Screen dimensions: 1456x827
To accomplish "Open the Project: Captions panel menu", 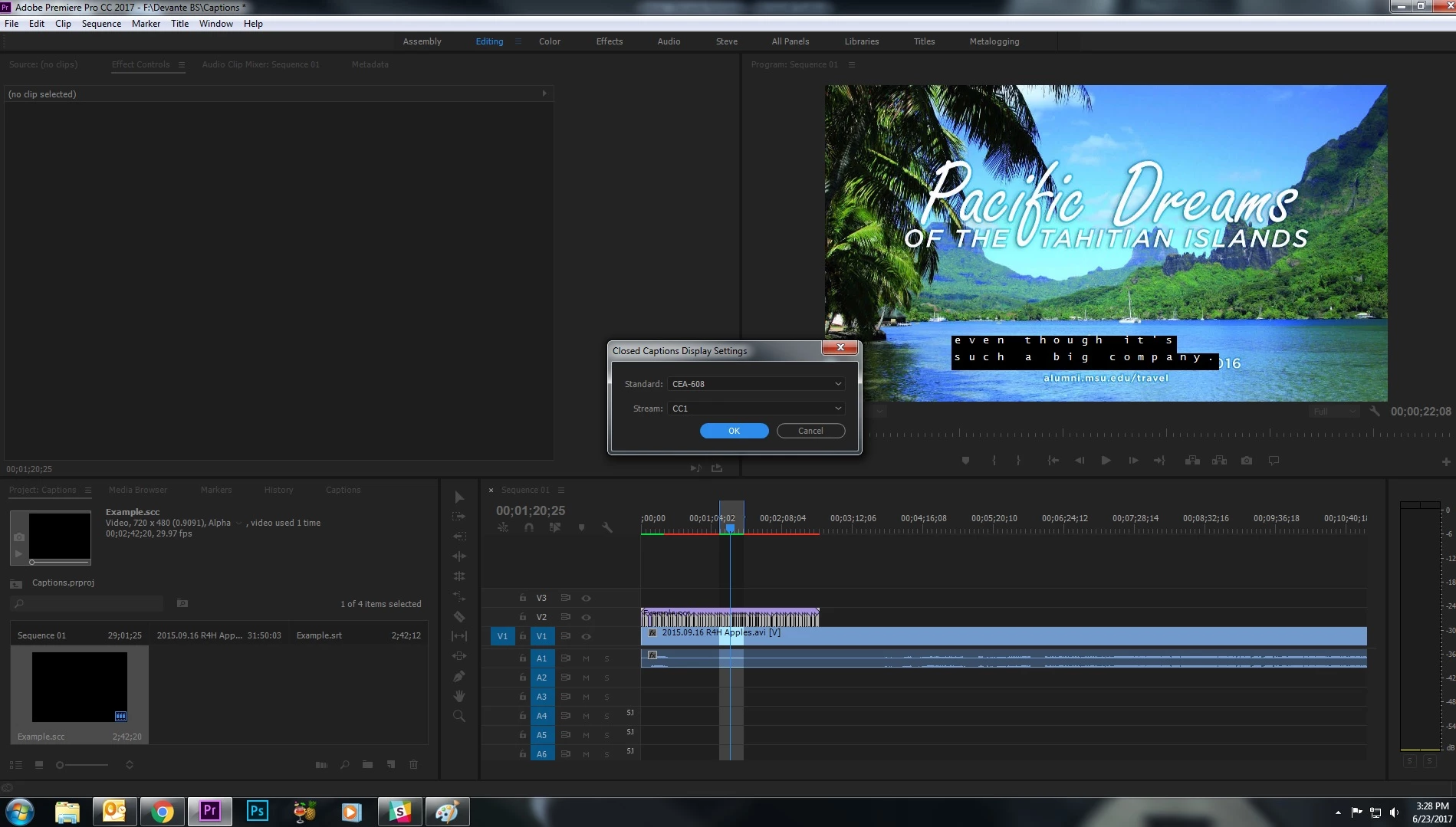I will [x=88, y=491].
